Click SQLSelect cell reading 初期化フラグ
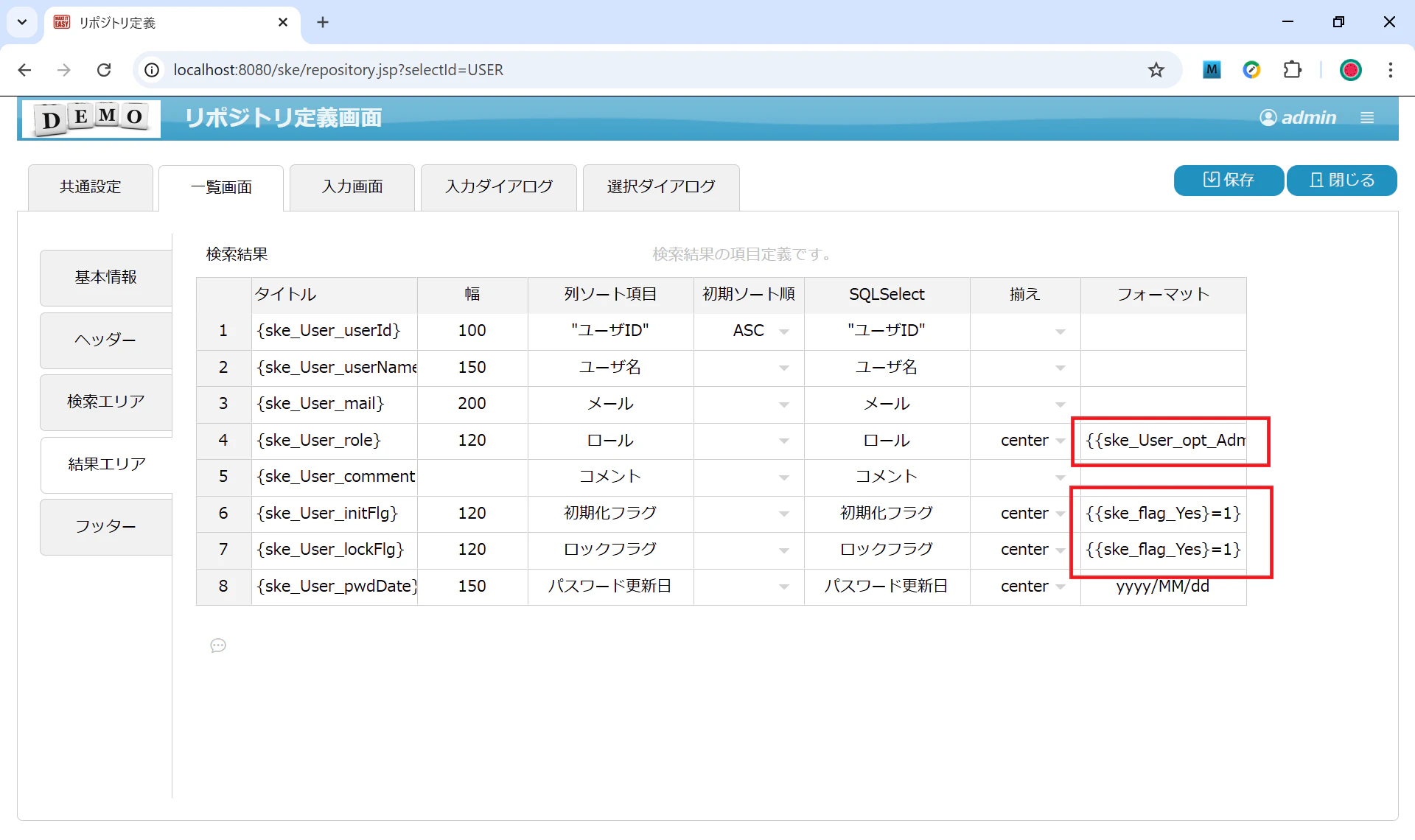The width and height of the screenshot is (1415, 840). coord(887,514)
